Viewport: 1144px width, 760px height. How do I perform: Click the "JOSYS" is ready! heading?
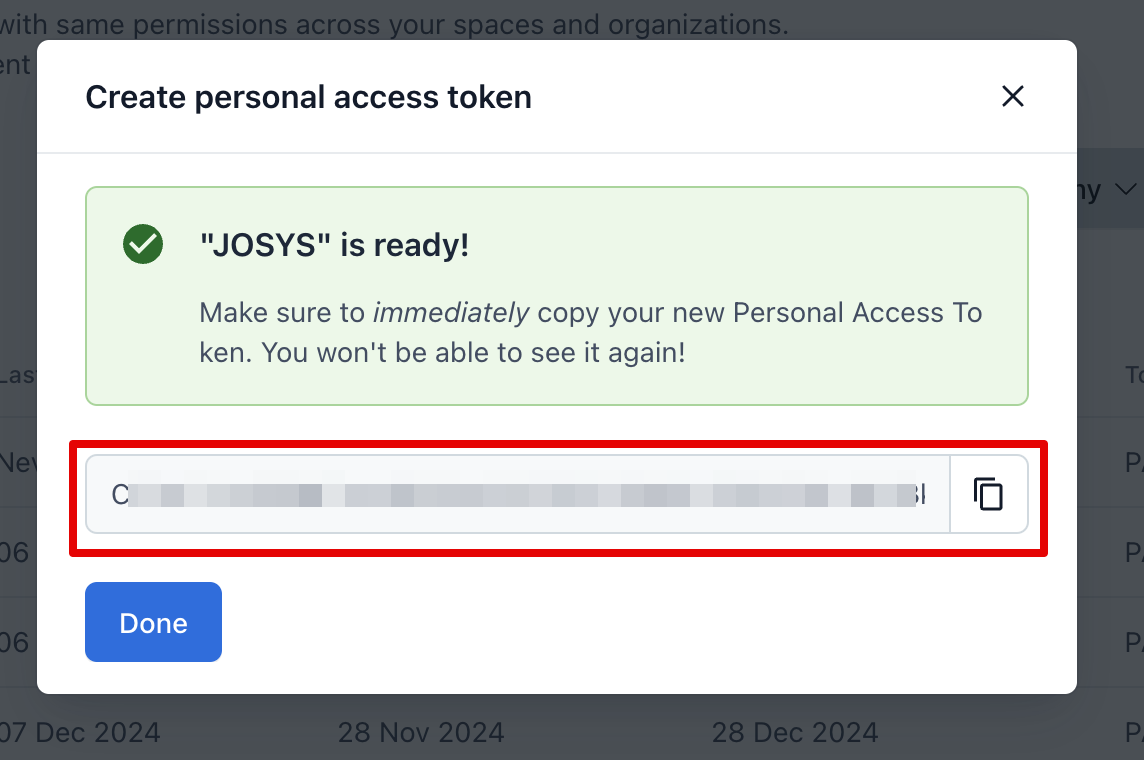tap(334, 245)
